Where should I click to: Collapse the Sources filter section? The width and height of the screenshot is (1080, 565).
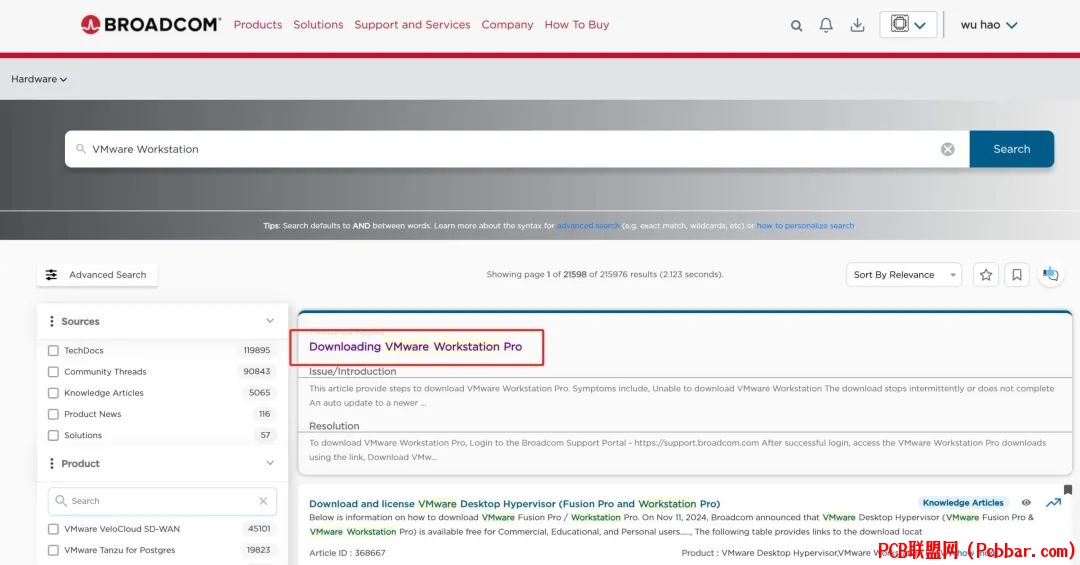270,321
